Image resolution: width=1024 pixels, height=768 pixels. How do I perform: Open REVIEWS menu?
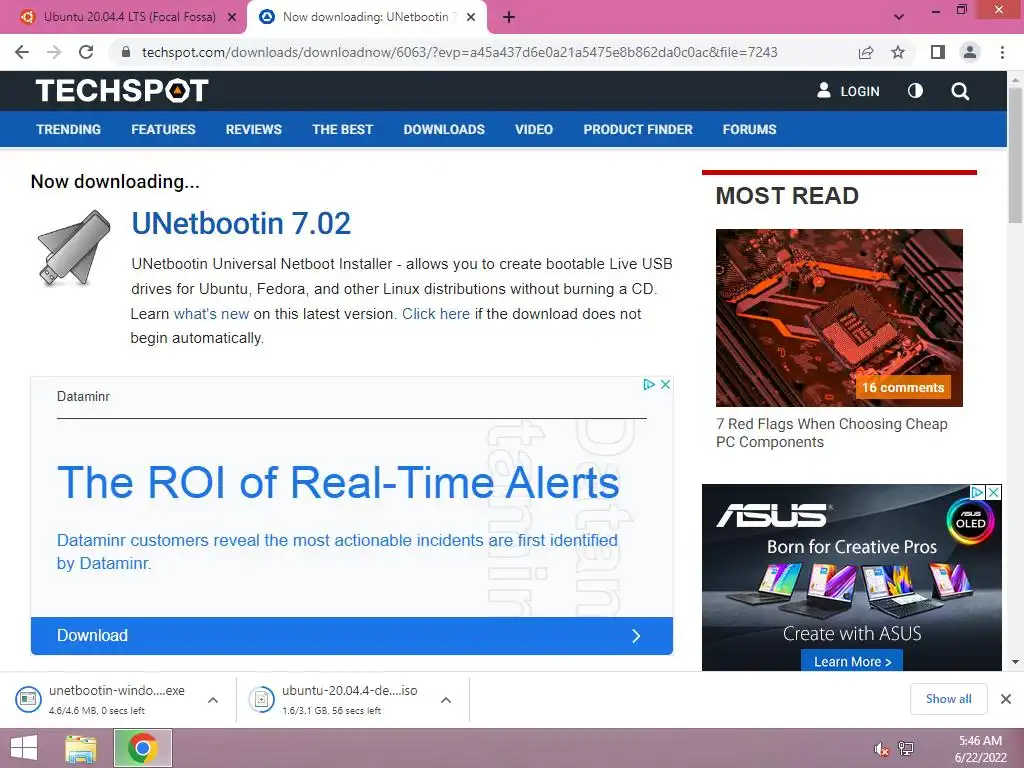click(253, 129)
